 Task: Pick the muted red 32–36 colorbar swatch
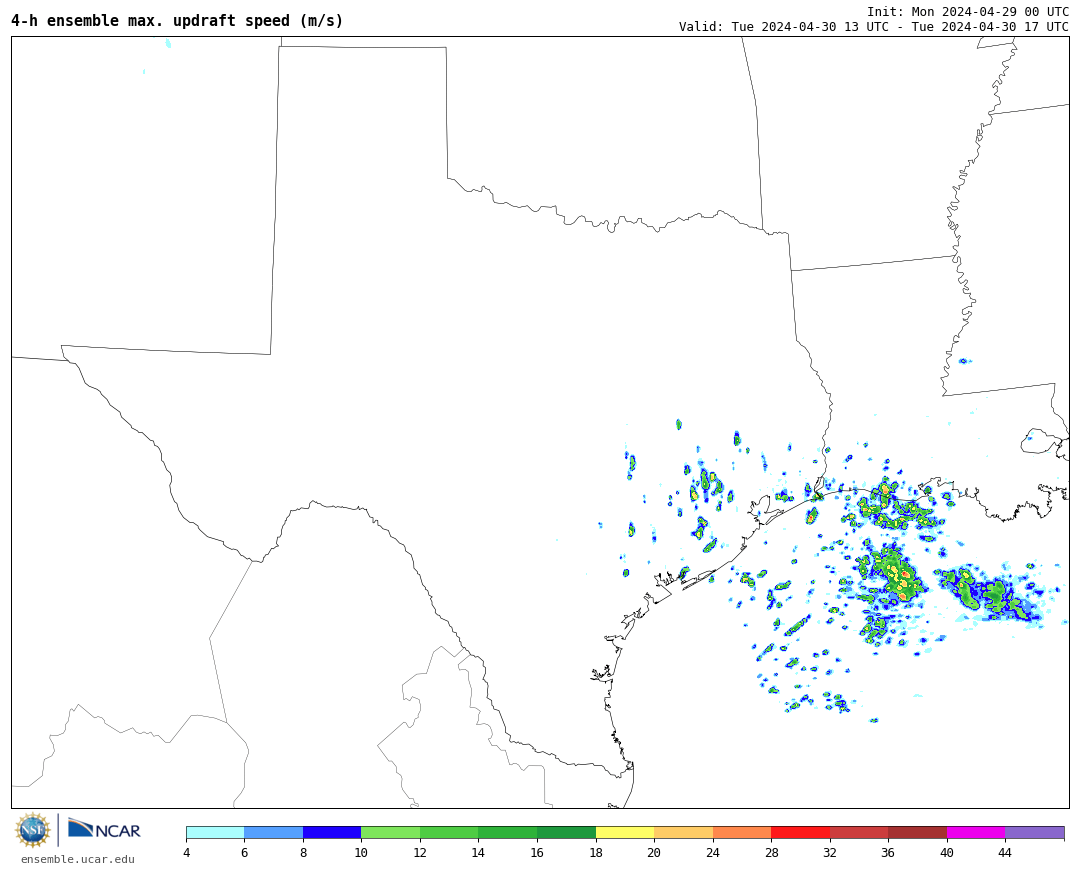(x=859, y=832)
